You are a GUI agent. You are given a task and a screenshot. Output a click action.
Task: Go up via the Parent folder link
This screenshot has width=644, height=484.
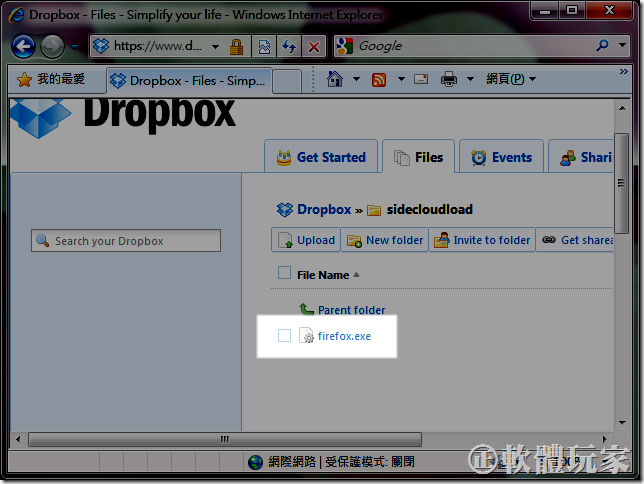[352, 310]
